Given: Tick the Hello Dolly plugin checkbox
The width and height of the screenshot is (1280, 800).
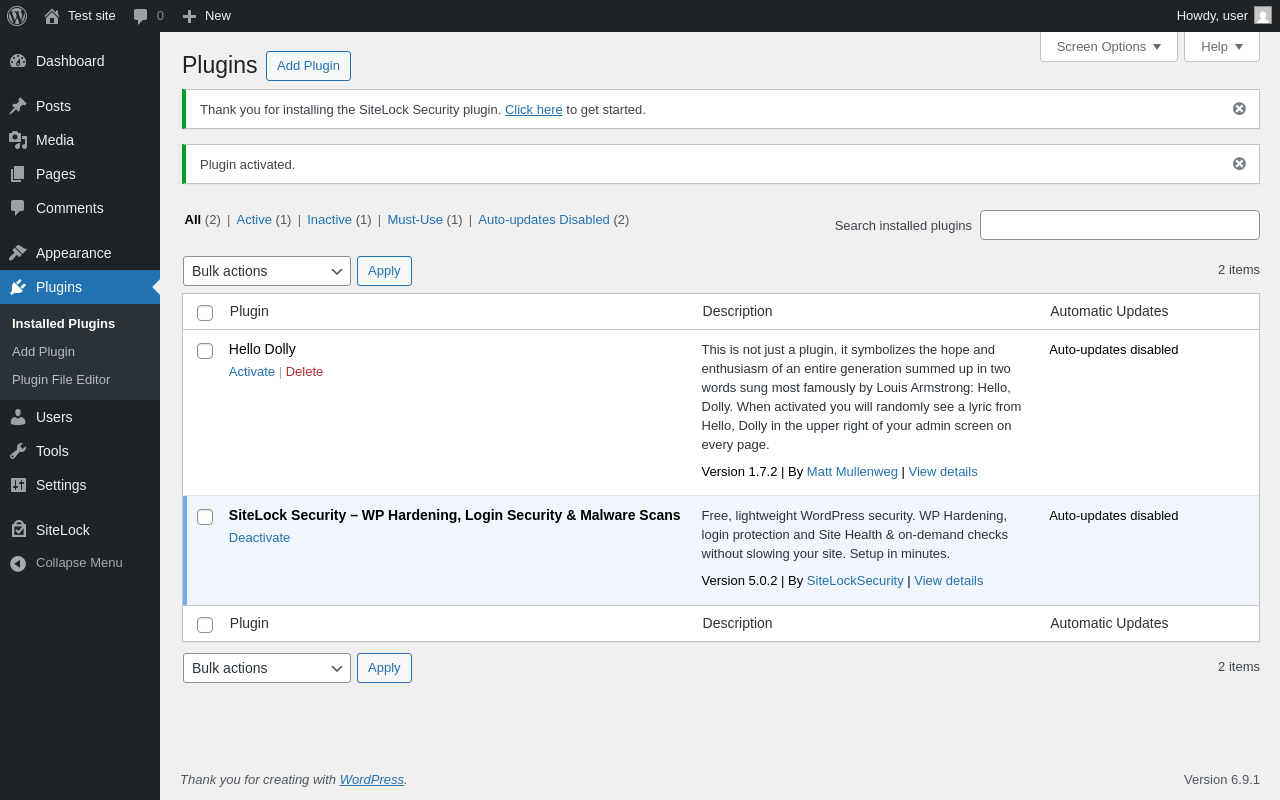Looking at the screenshot, I should (205, 351).
